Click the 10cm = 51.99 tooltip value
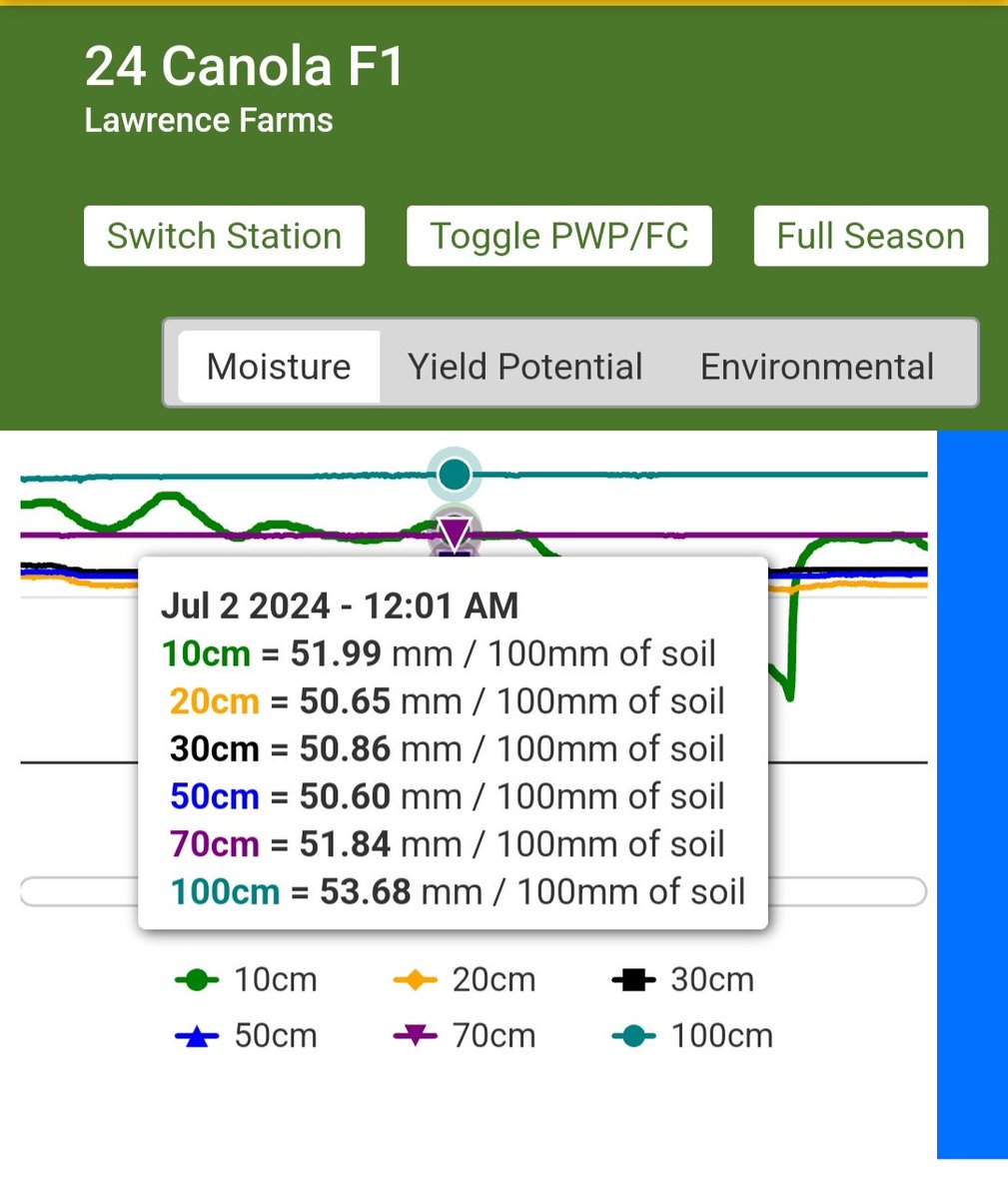The height and width of the screenshot is (1199, 1008). tap(439, 653)
